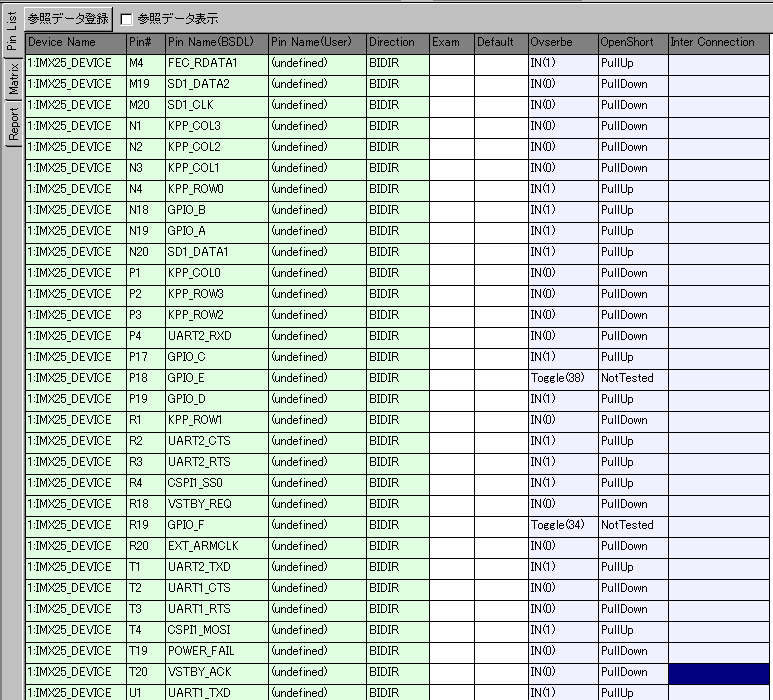Click the Exam cell for SD1_CLK
773x700 pixels.
pos(451,105)
